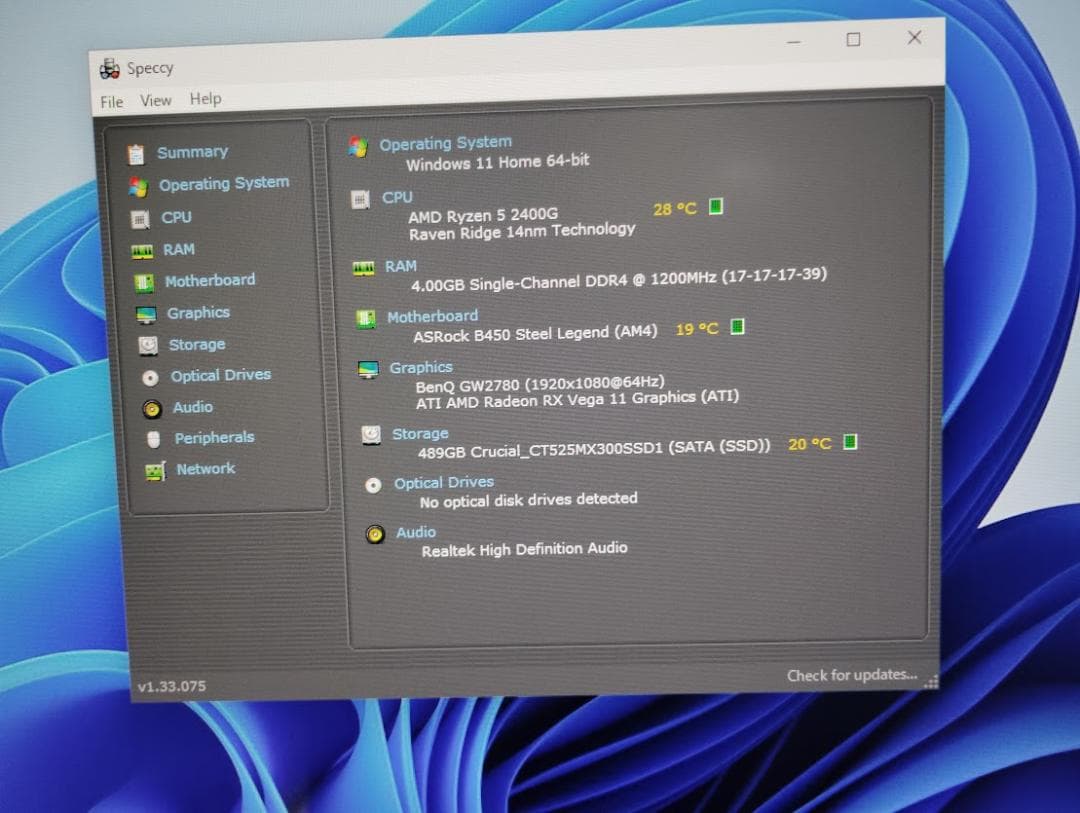Select the Operating System entry in sidebar
Viewport: 1080px width, 813px height.
point(224,184)
